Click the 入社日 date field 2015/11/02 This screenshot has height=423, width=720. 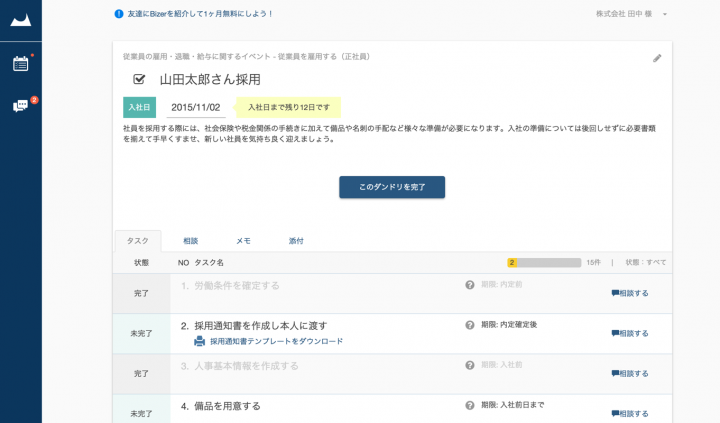click(x=196, y=107)
